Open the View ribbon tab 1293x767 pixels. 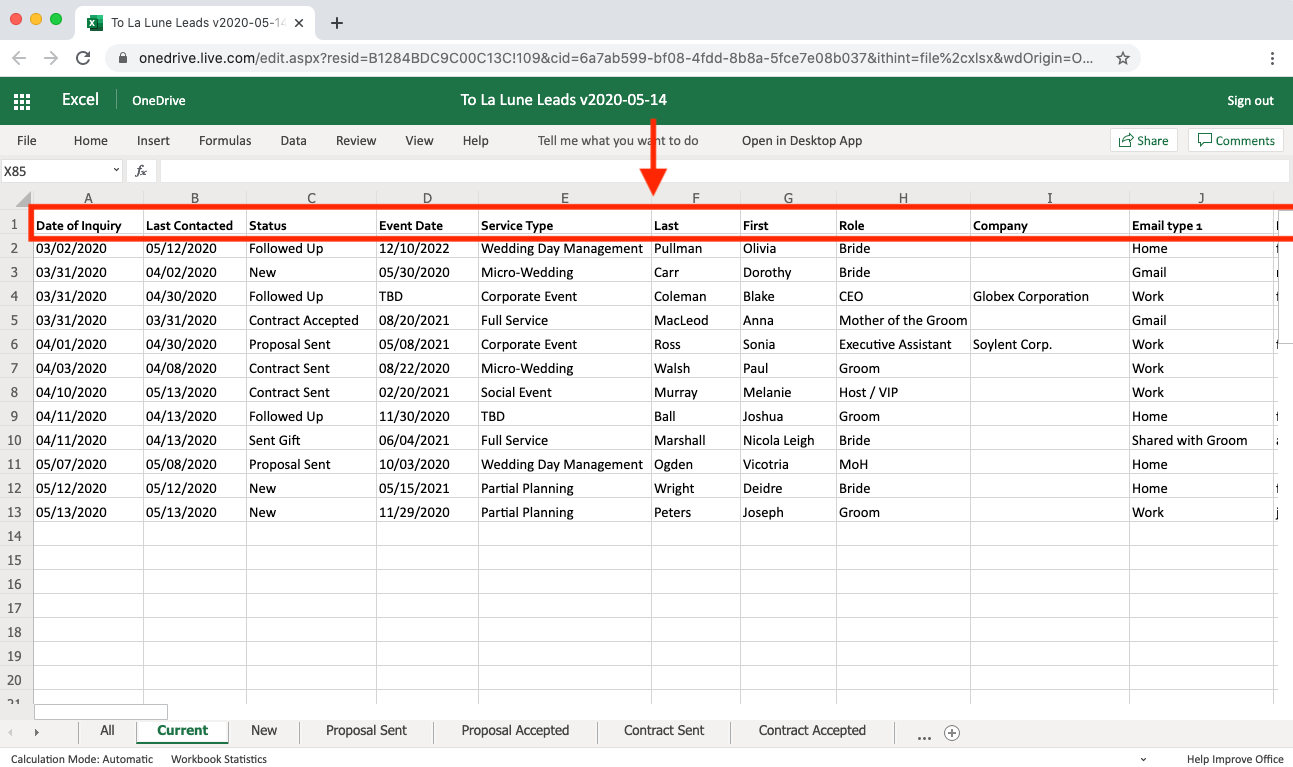[419, 141]
